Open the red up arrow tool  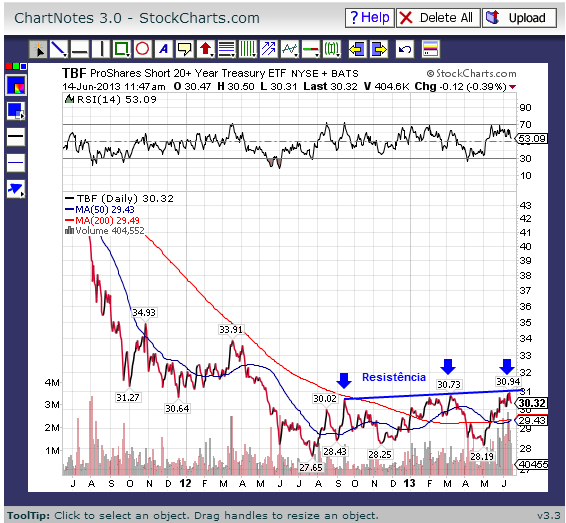(x=205, y=49)
